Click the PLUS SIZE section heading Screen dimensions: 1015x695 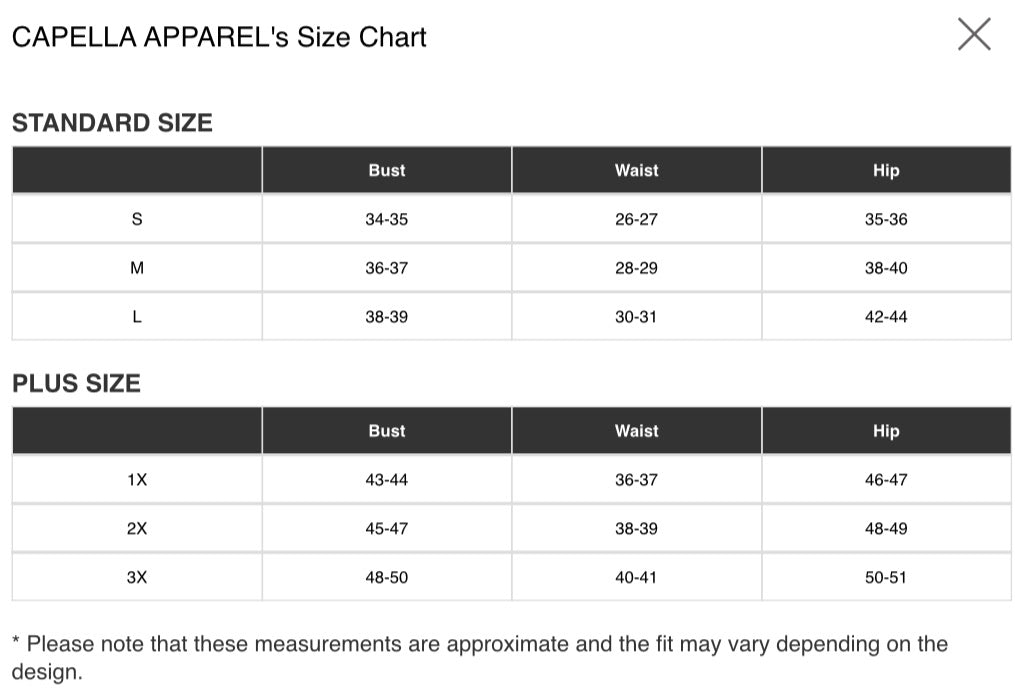click(x=76, y=383)
